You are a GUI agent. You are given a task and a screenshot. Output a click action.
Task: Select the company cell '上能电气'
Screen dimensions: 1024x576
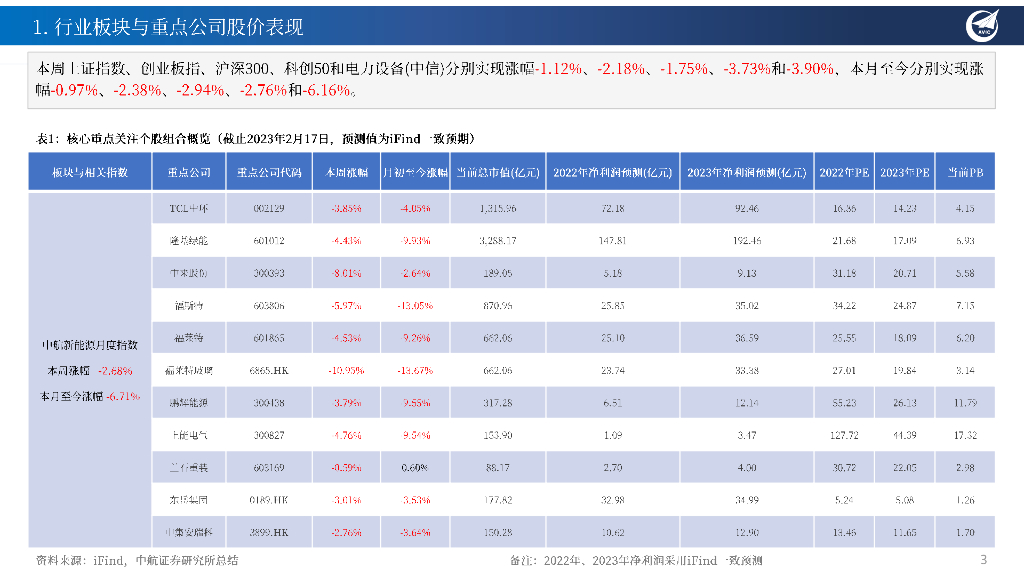point(189,435)
